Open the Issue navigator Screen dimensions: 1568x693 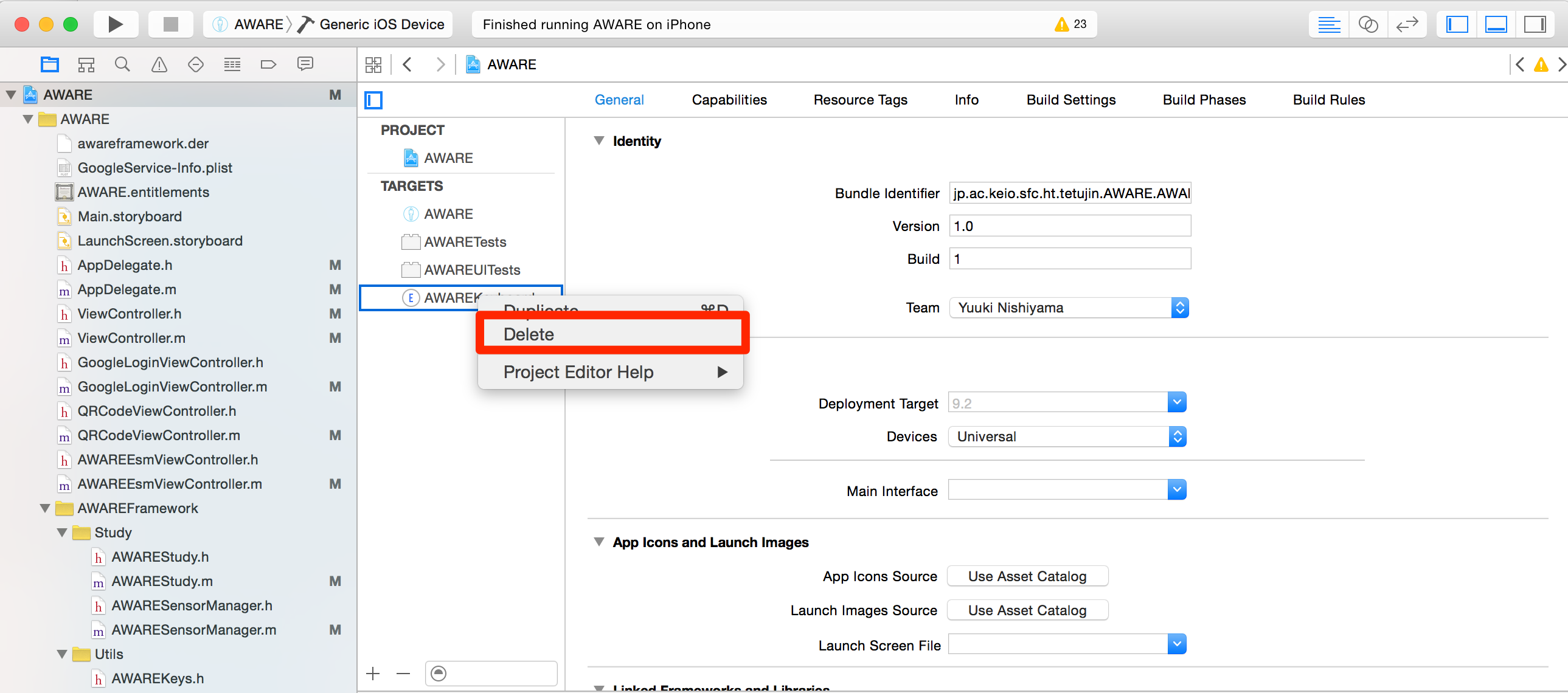(159, 64)
